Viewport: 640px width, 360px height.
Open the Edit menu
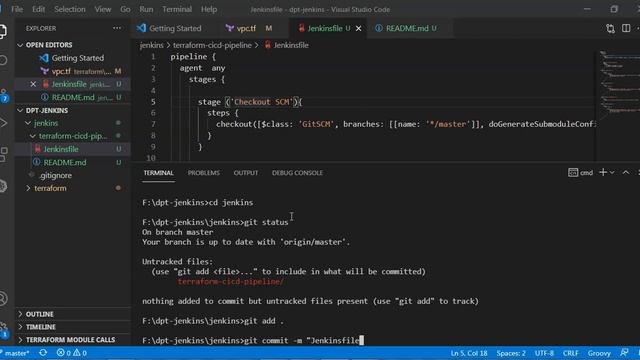[39, 9]
